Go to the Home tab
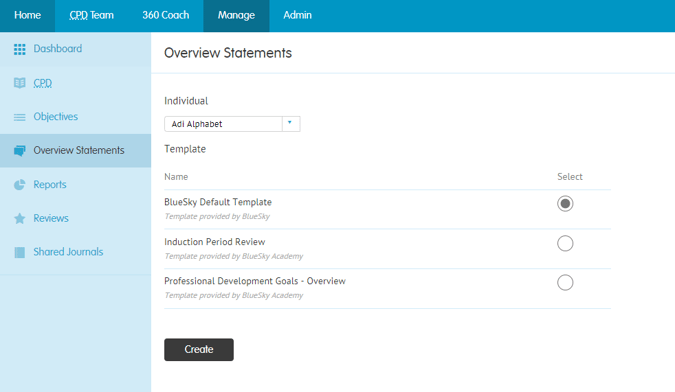Screen dimensions: 675x392 28,15
